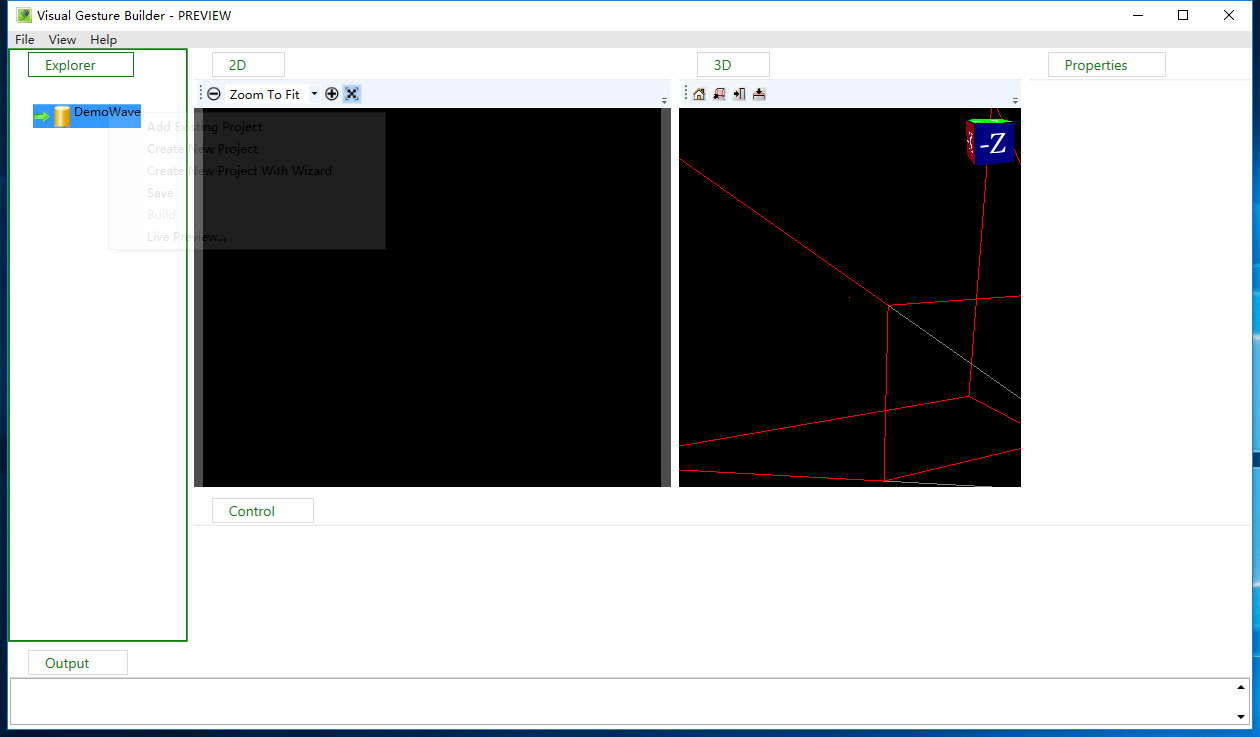Click the first-person view icon in the 3D toolbar
The image size is (1260, 737).
[739, 93]
